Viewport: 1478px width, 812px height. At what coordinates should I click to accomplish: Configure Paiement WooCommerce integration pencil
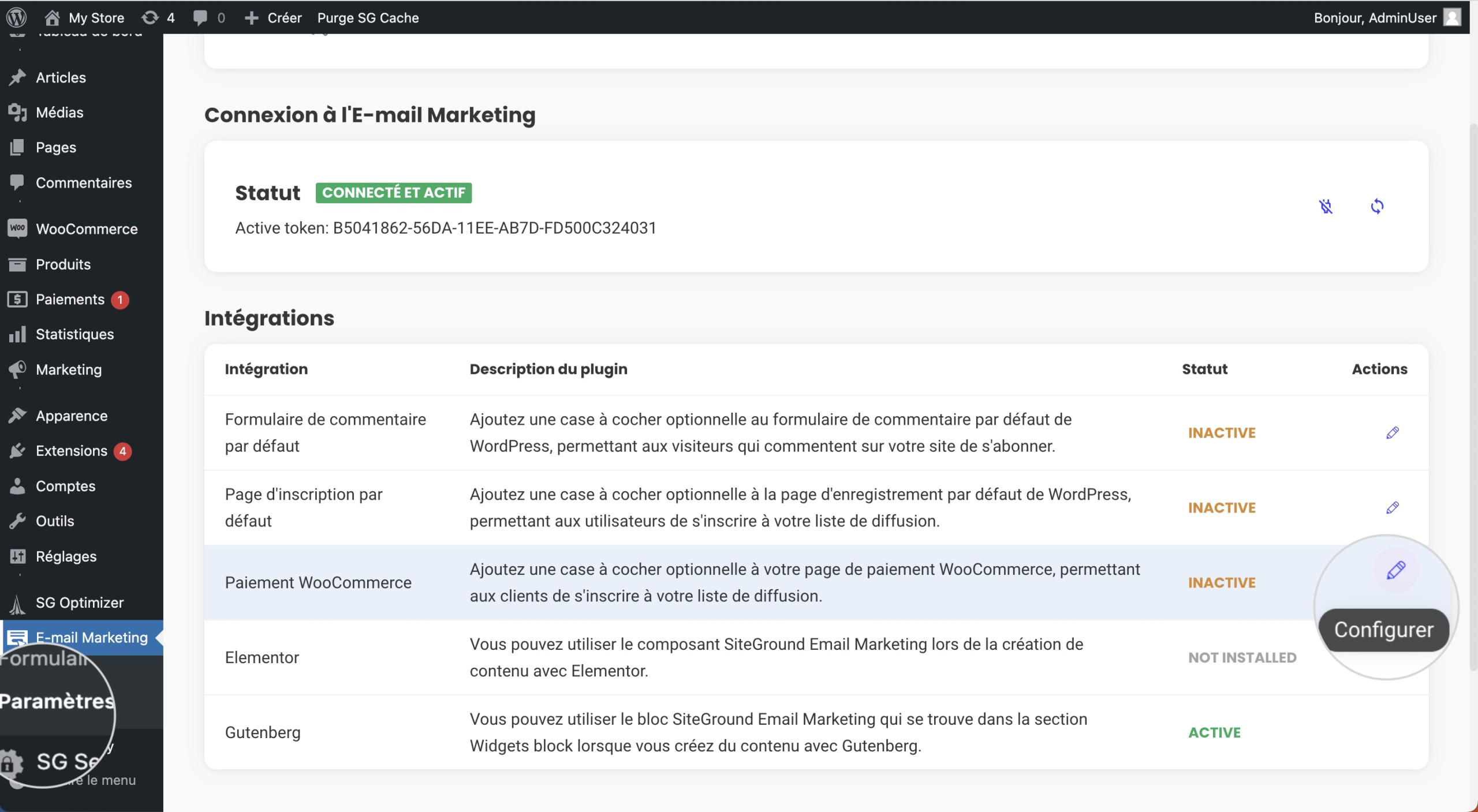[1396, 571]
